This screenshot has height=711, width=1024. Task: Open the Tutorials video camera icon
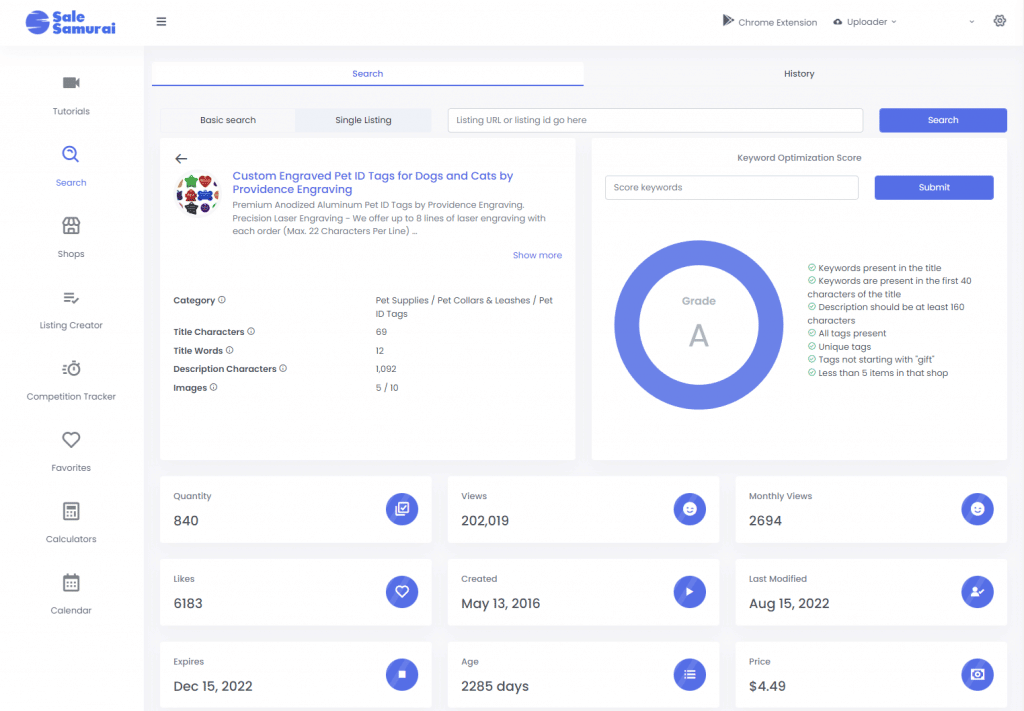[71, 83]
